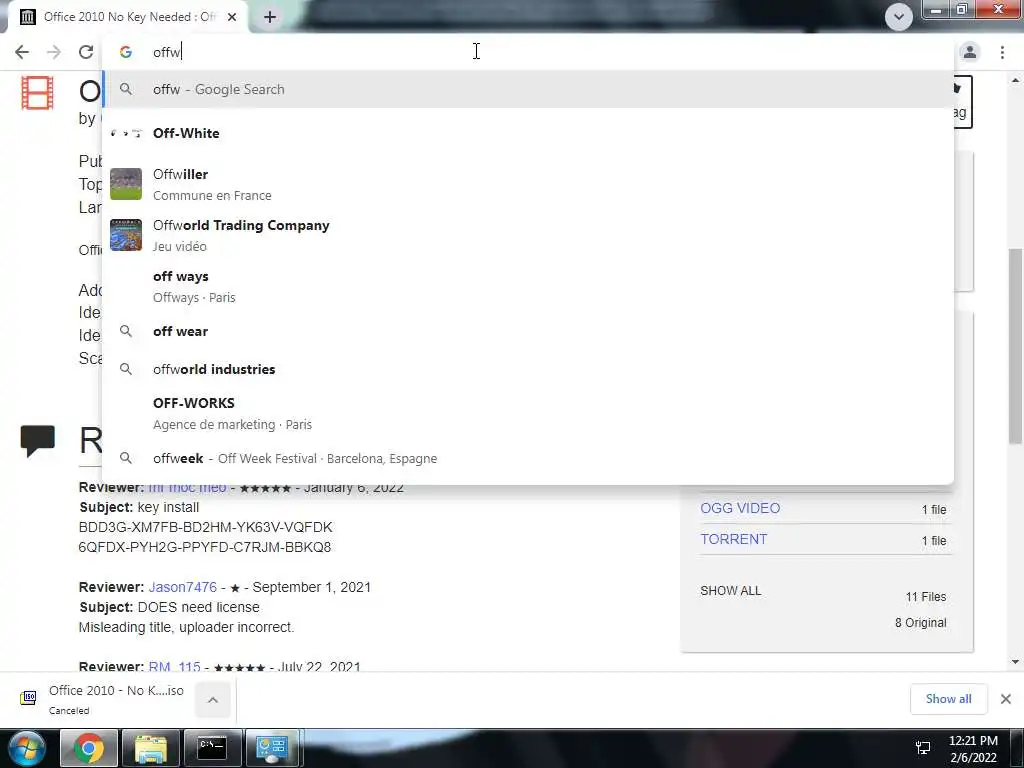Click the network tray icon

coord(923,748)
